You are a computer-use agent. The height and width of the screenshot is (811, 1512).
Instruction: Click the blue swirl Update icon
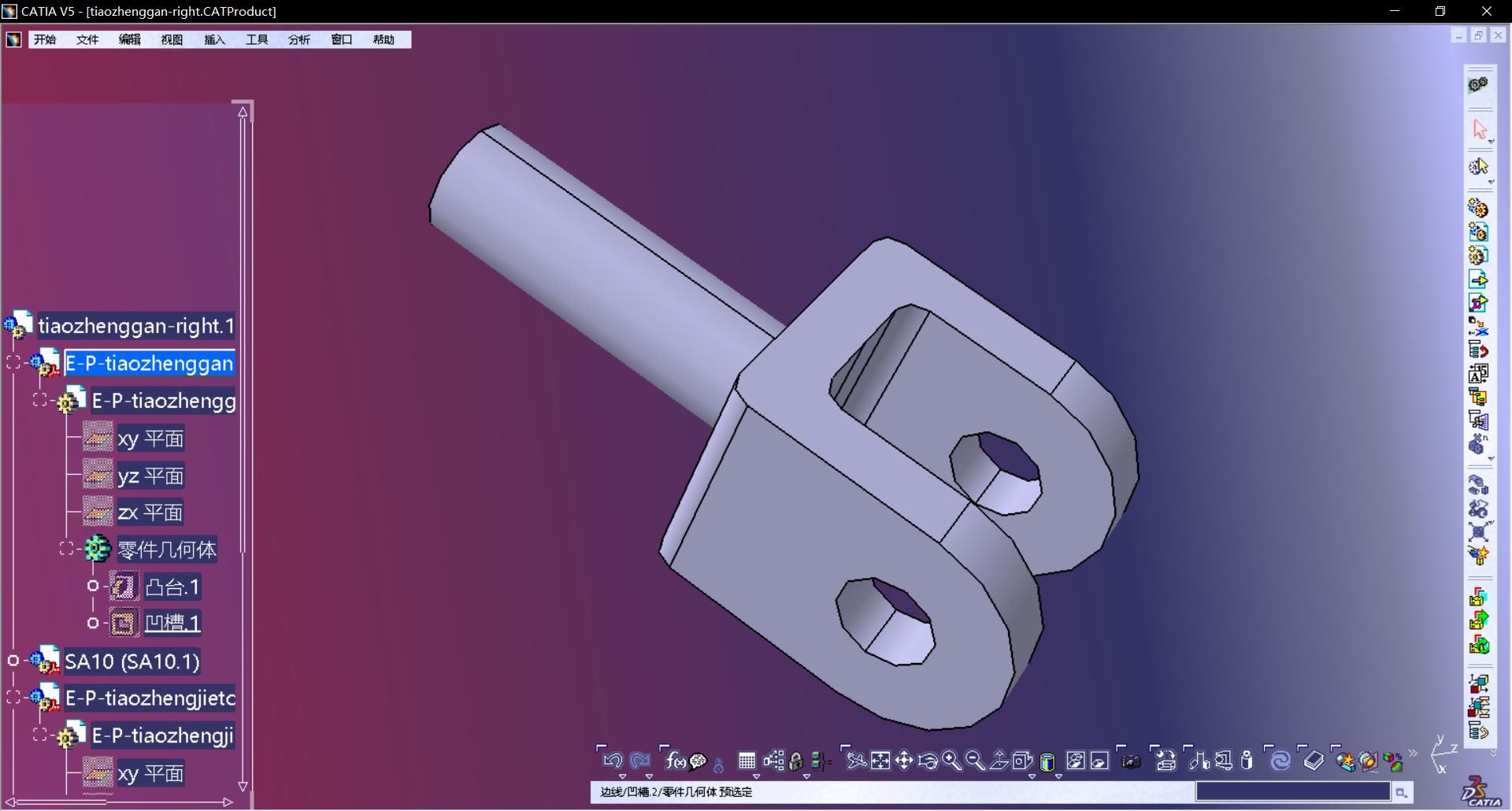point(1280,761)
